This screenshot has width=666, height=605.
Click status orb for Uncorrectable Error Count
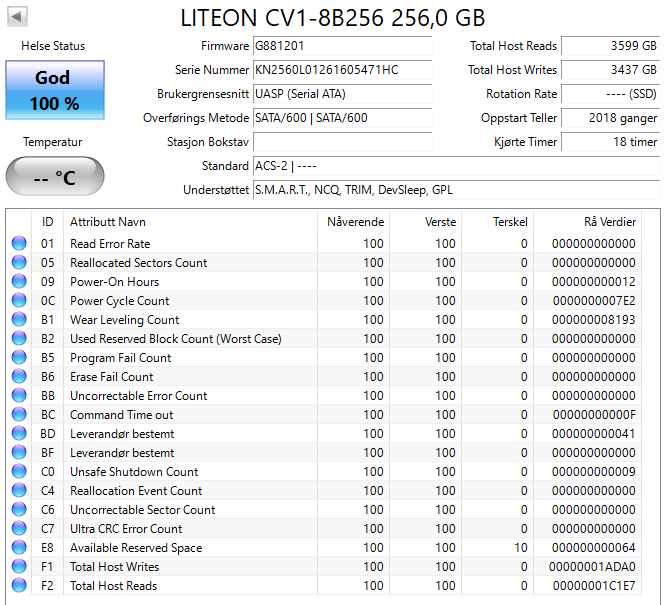pyautogui.click(x=19, y=396)
